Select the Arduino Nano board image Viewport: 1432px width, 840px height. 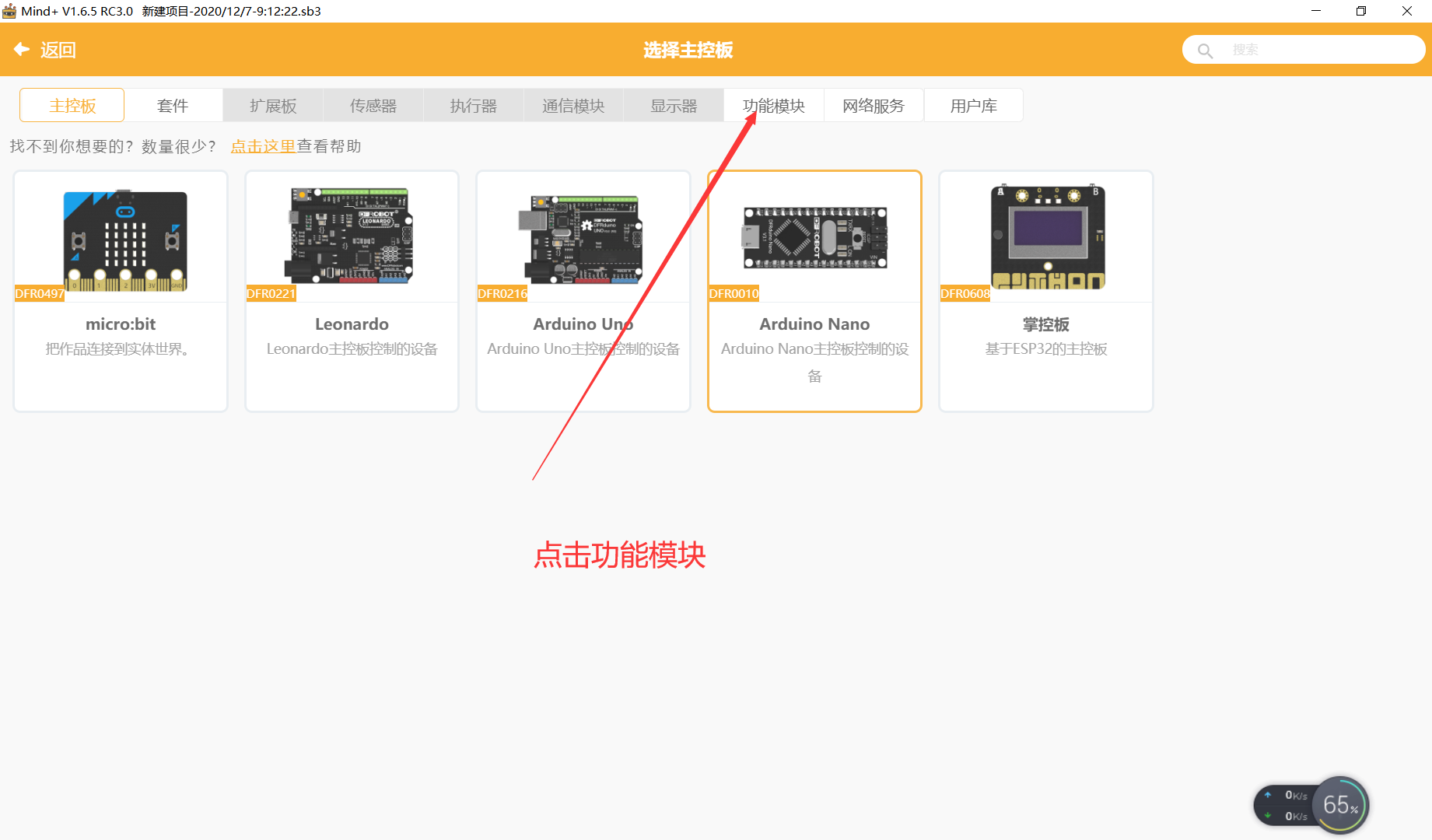(x=814, y=238)
